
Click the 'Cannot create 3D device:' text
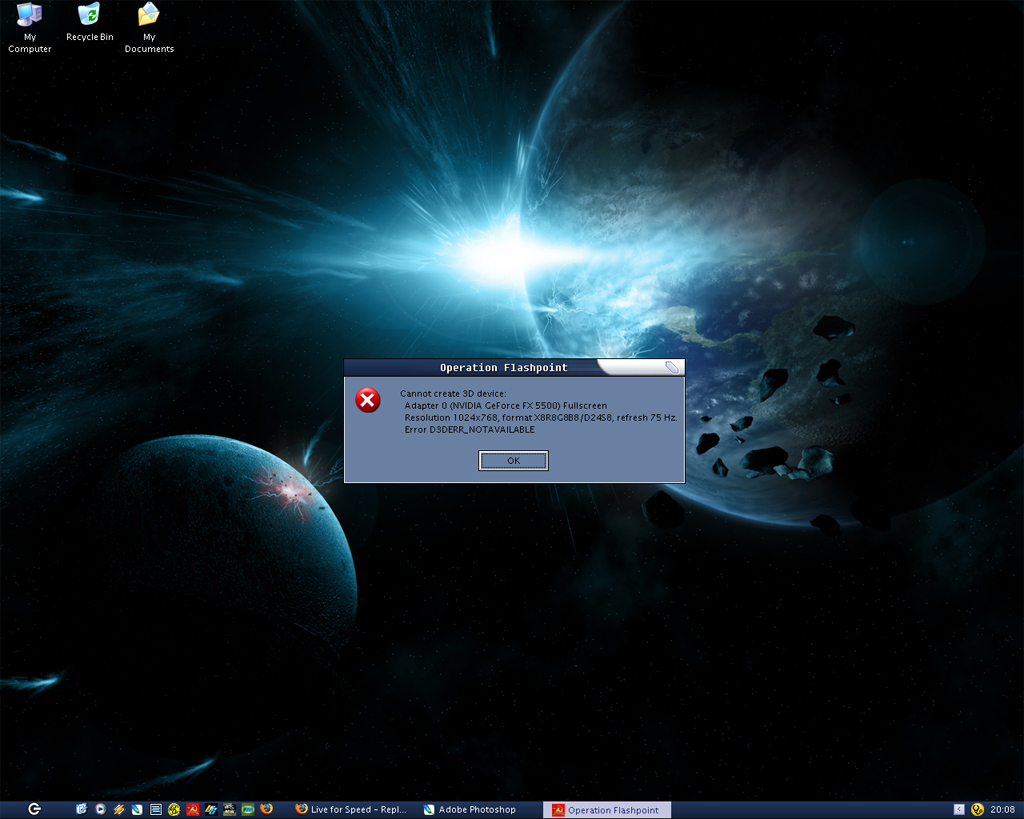pyautogui.click(x=453, y=394)
